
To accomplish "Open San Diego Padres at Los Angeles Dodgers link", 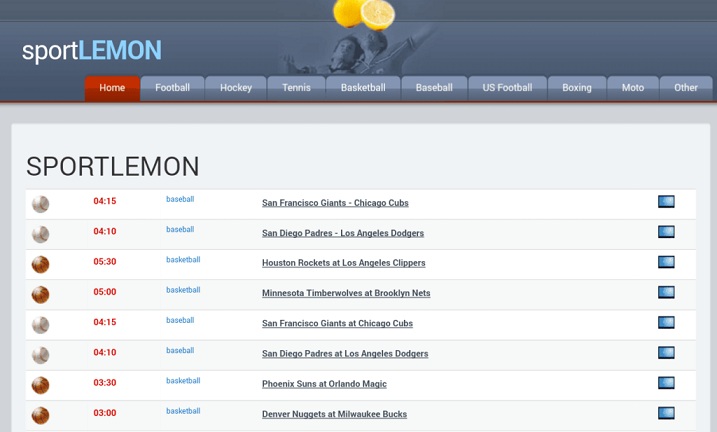I will 345,354.
